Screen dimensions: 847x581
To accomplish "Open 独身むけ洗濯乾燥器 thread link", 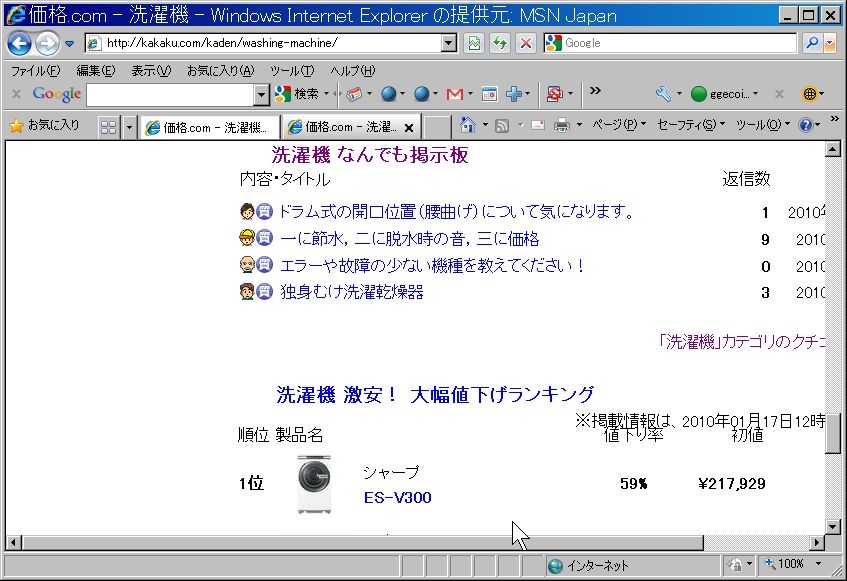I will (x=352, y=292).
